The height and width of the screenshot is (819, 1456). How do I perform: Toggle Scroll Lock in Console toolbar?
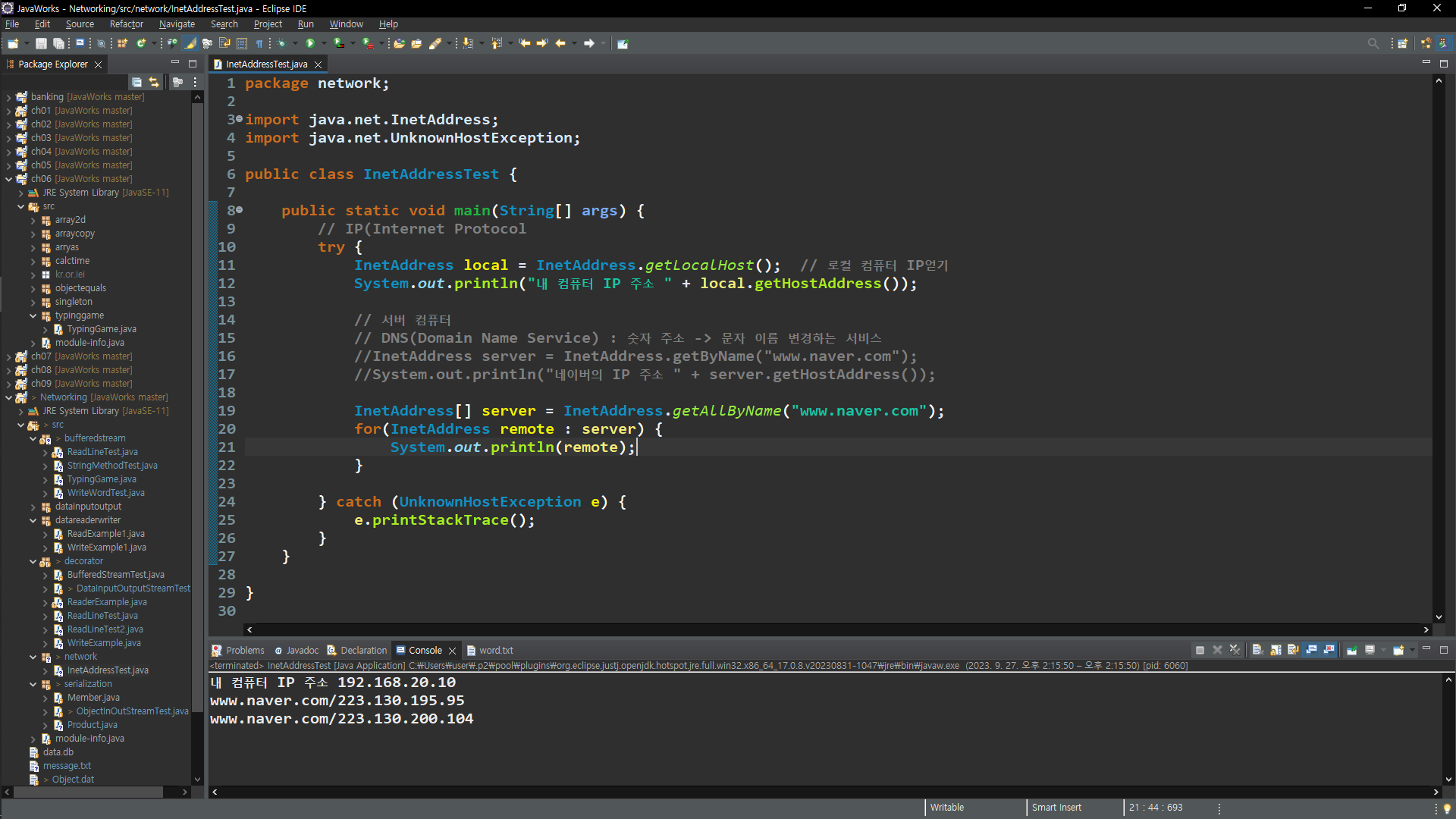click(x=1276, y=650)
